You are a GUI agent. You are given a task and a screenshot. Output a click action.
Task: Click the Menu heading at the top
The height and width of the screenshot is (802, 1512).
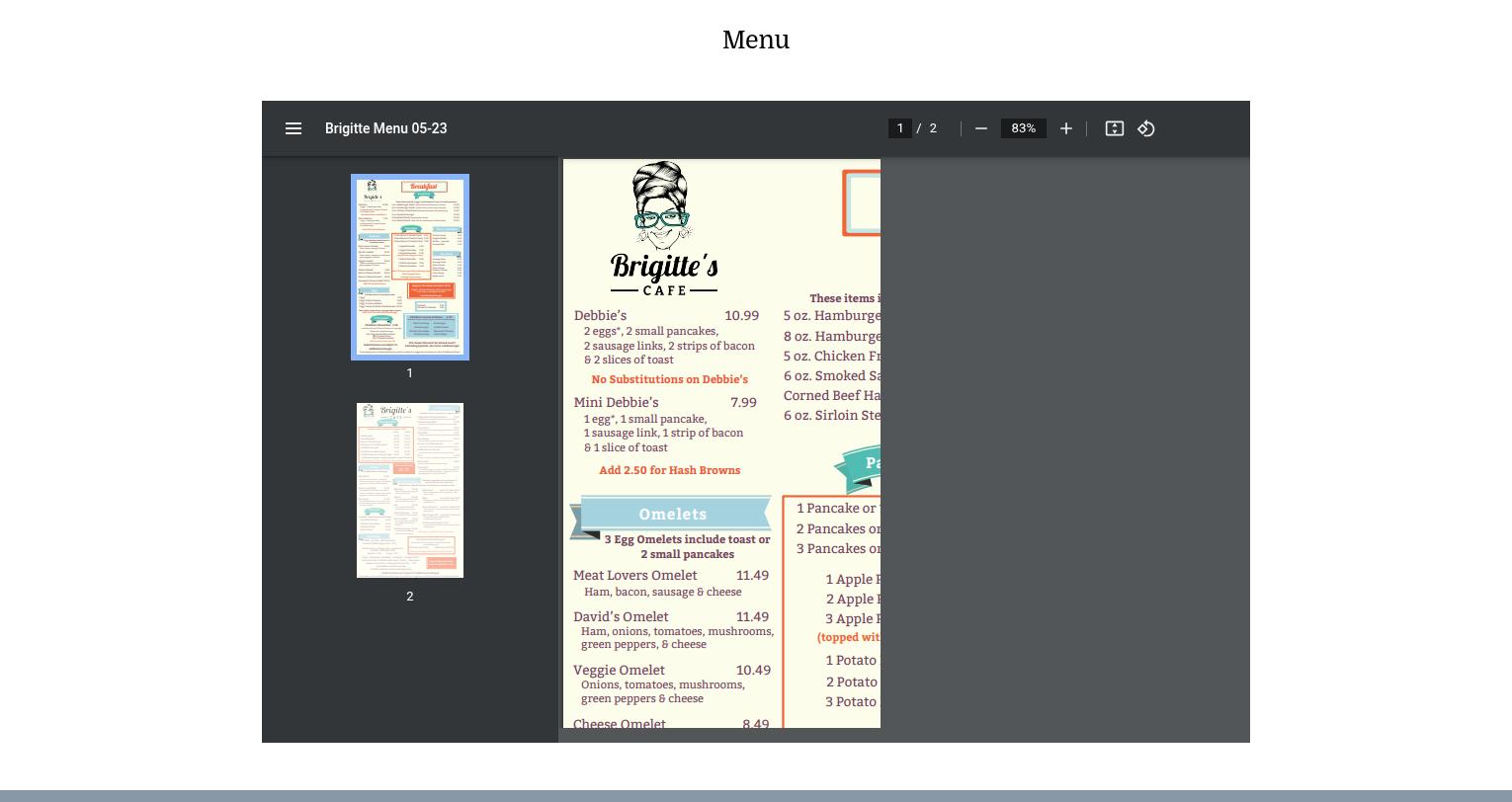coord(755,40)
